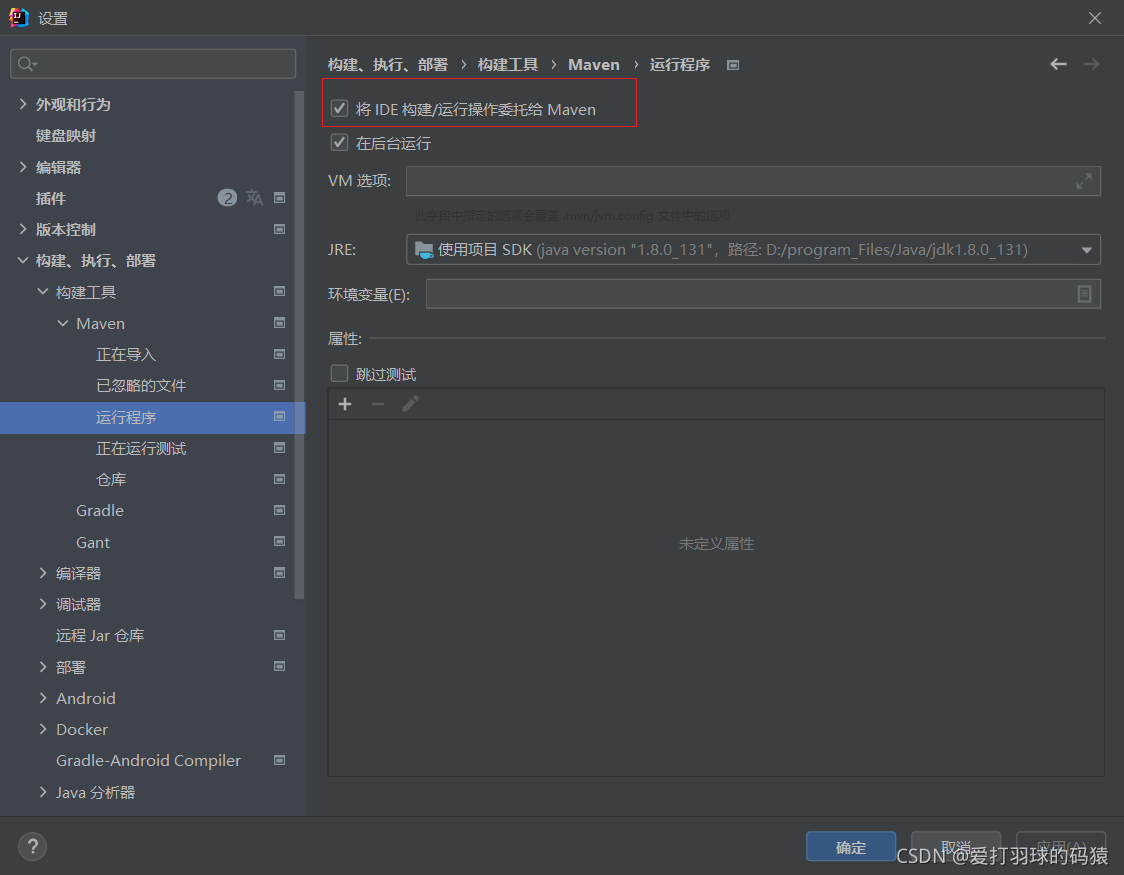Expand the Android tree node

[43, 698]
